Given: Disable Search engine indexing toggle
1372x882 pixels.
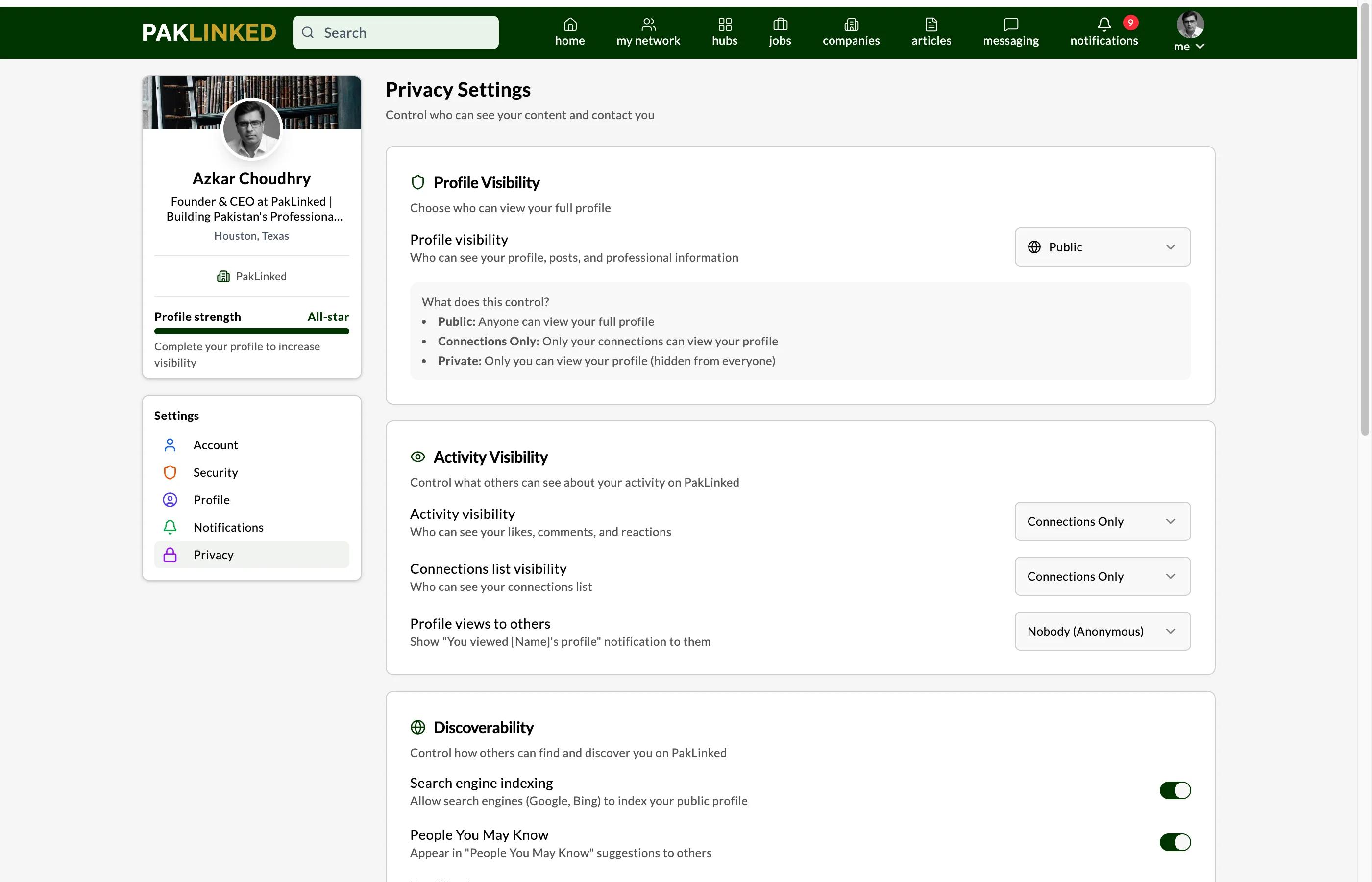Looking at the screenshot, I should pyautogui.click(x=1175, y=790).
